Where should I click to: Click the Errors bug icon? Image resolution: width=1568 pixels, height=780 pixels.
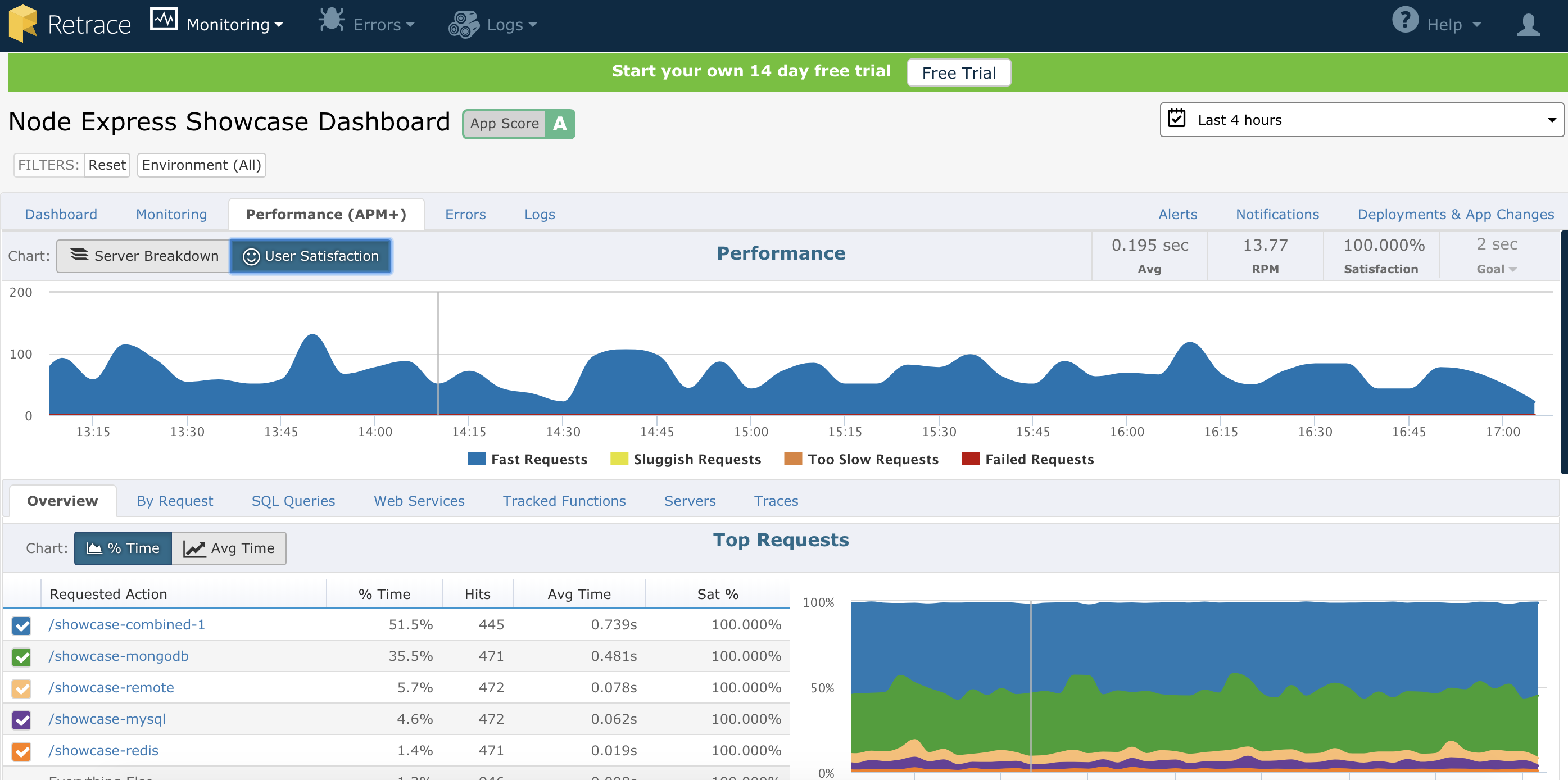(332, 20)
